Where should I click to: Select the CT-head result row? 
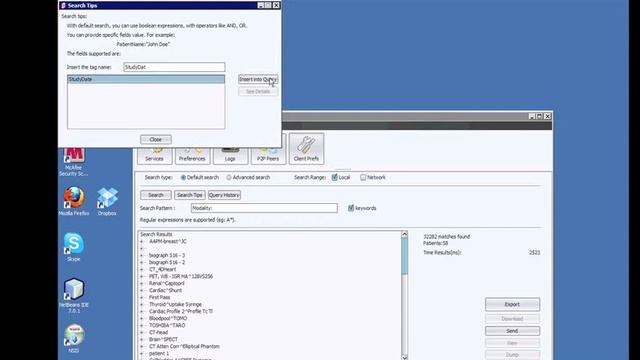(x=158, y=332)
